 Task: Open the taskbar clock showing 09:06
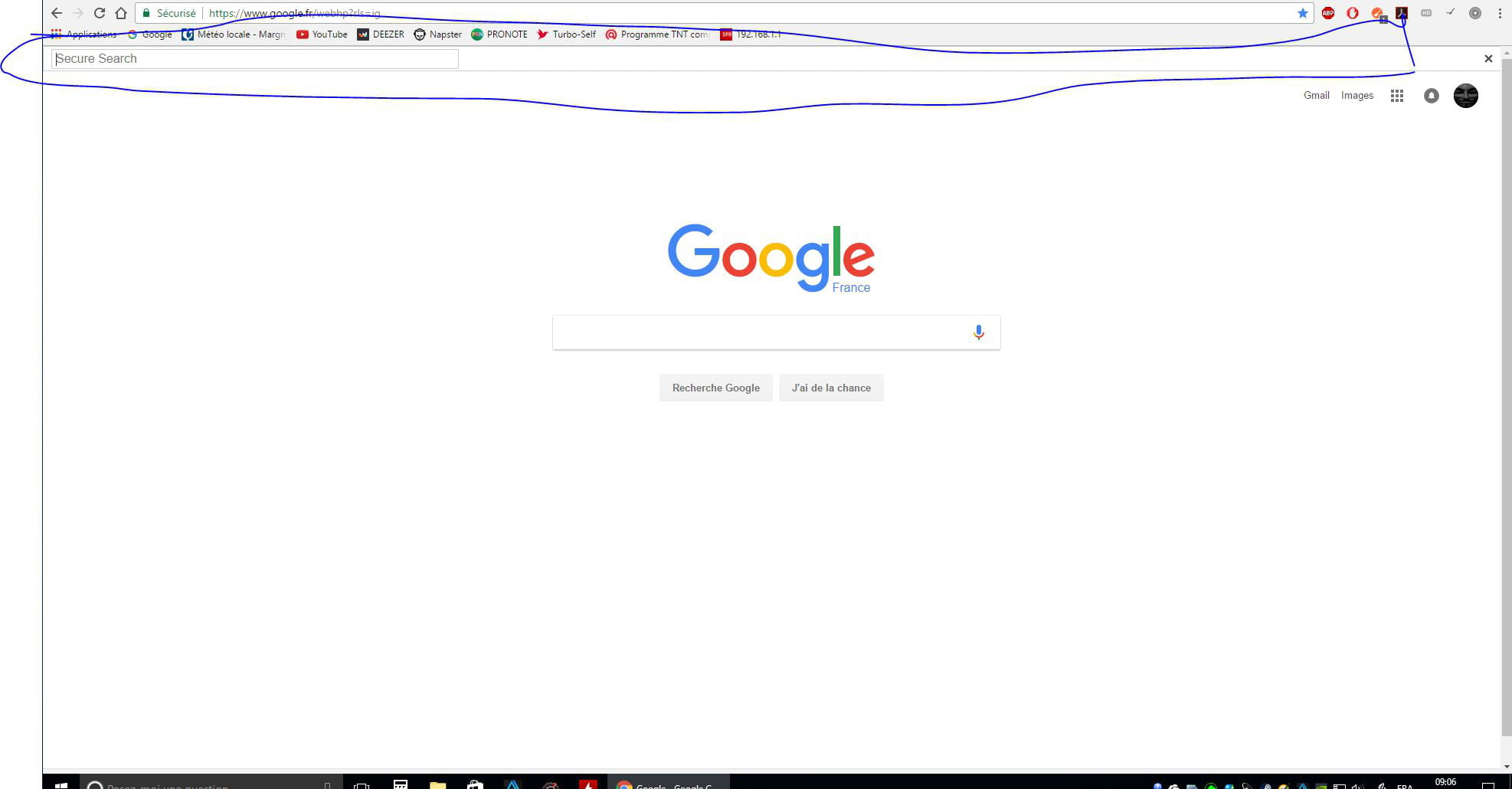[1445, 784]
